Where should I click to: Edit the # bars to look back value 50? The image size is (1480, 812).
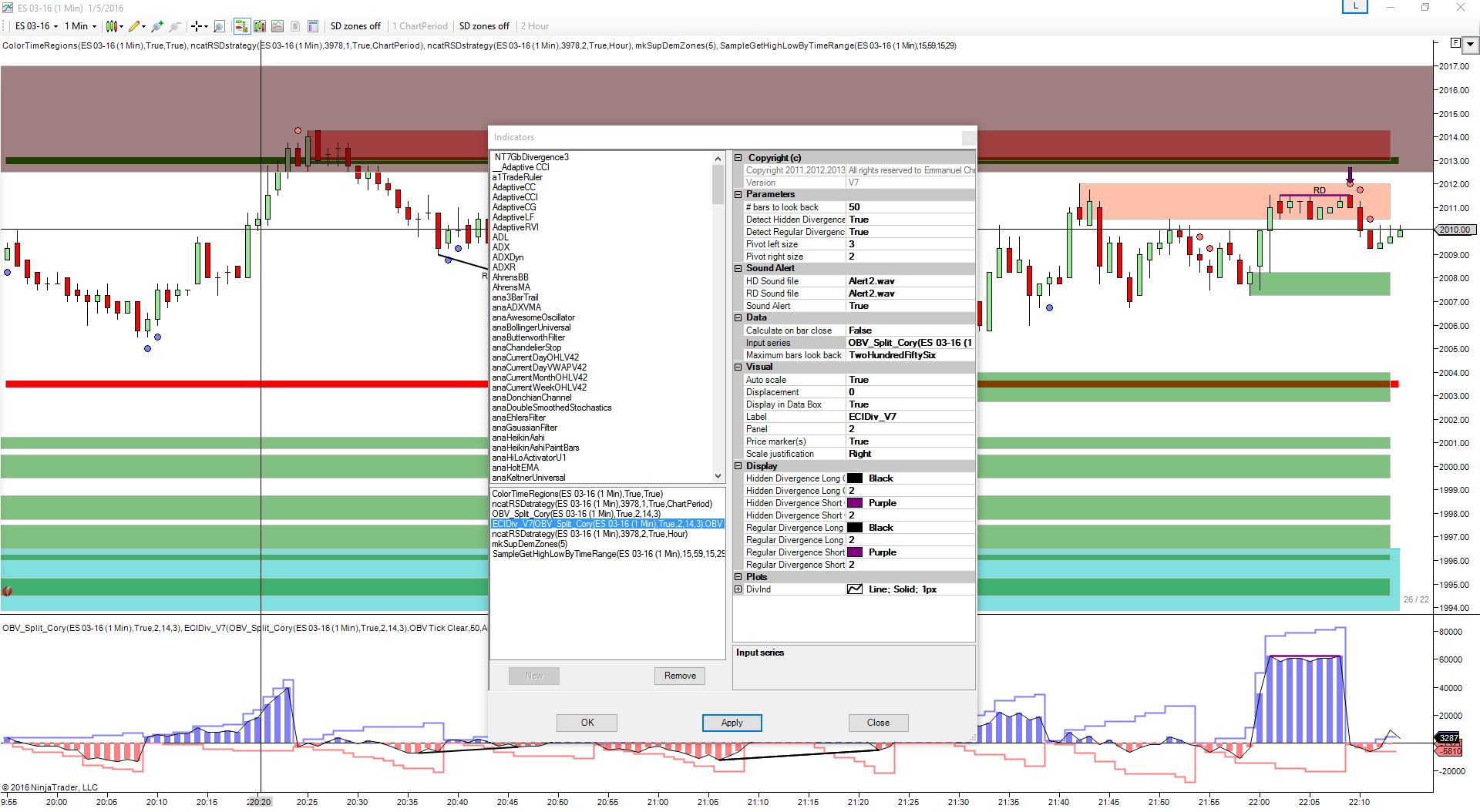[x=910, y=207]
